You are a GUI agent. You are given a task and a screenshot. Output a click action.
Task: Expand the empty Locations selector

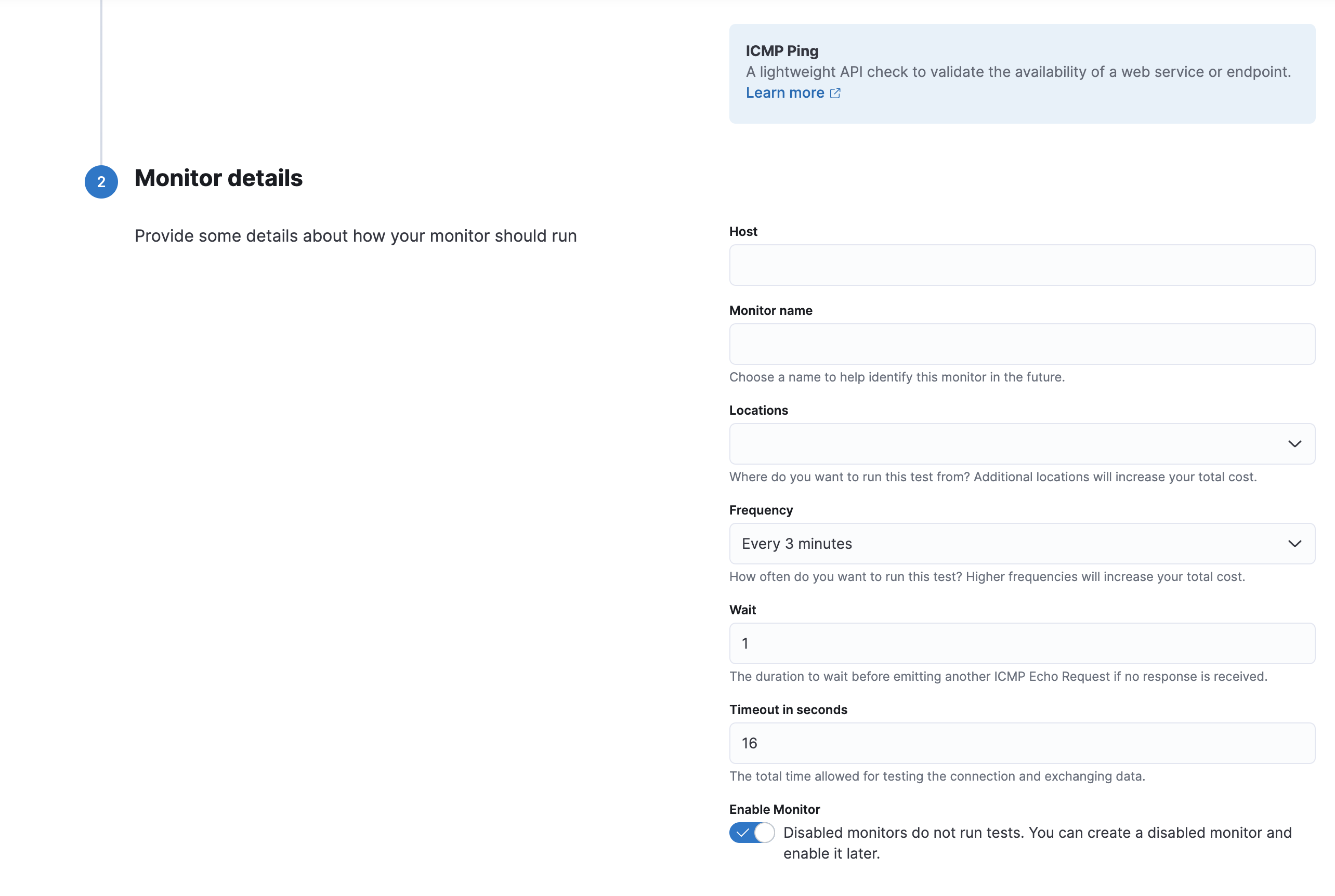[x=1022, y=443]
